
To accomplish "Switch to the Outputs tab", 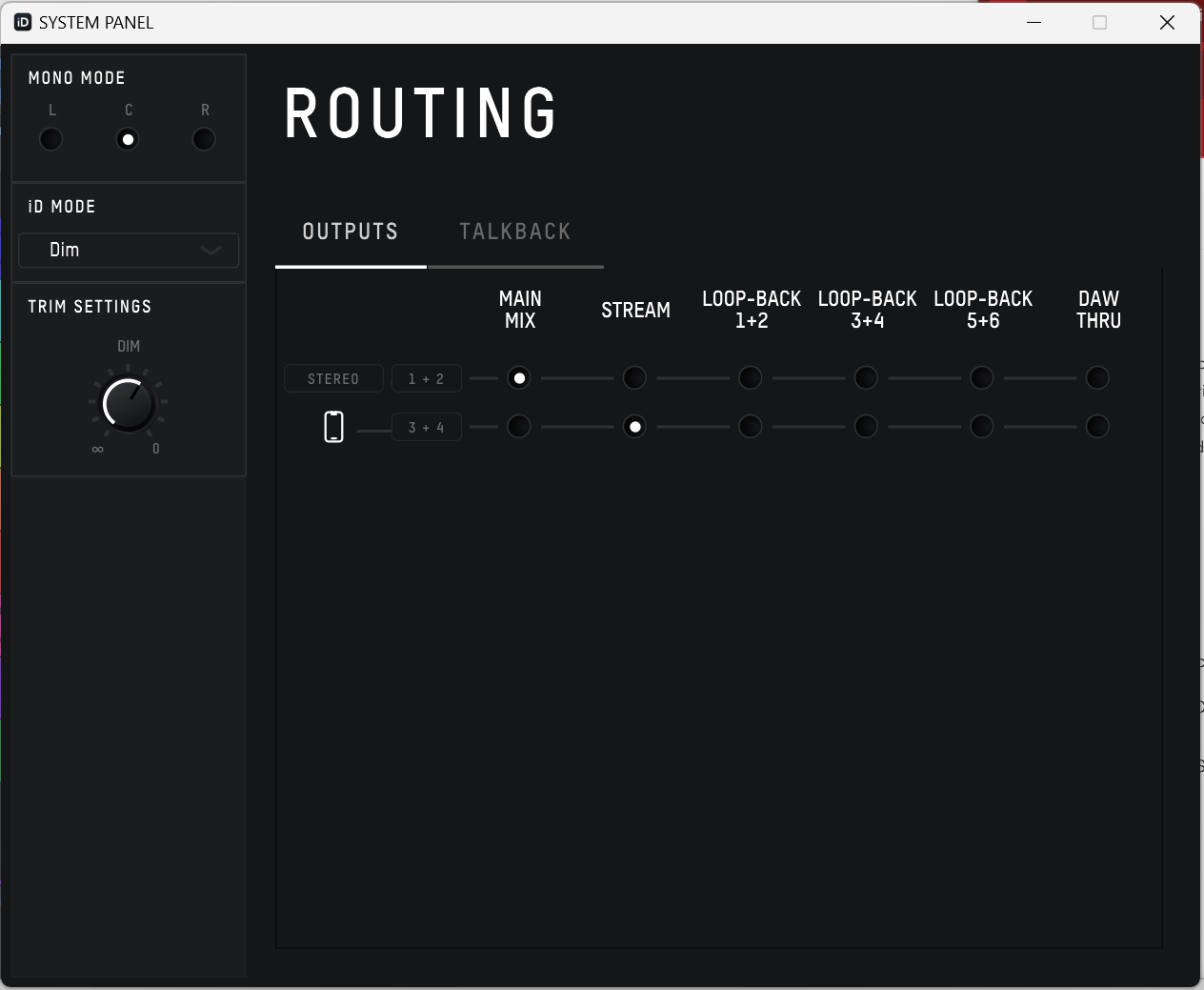I will click(x=351, y=232).
